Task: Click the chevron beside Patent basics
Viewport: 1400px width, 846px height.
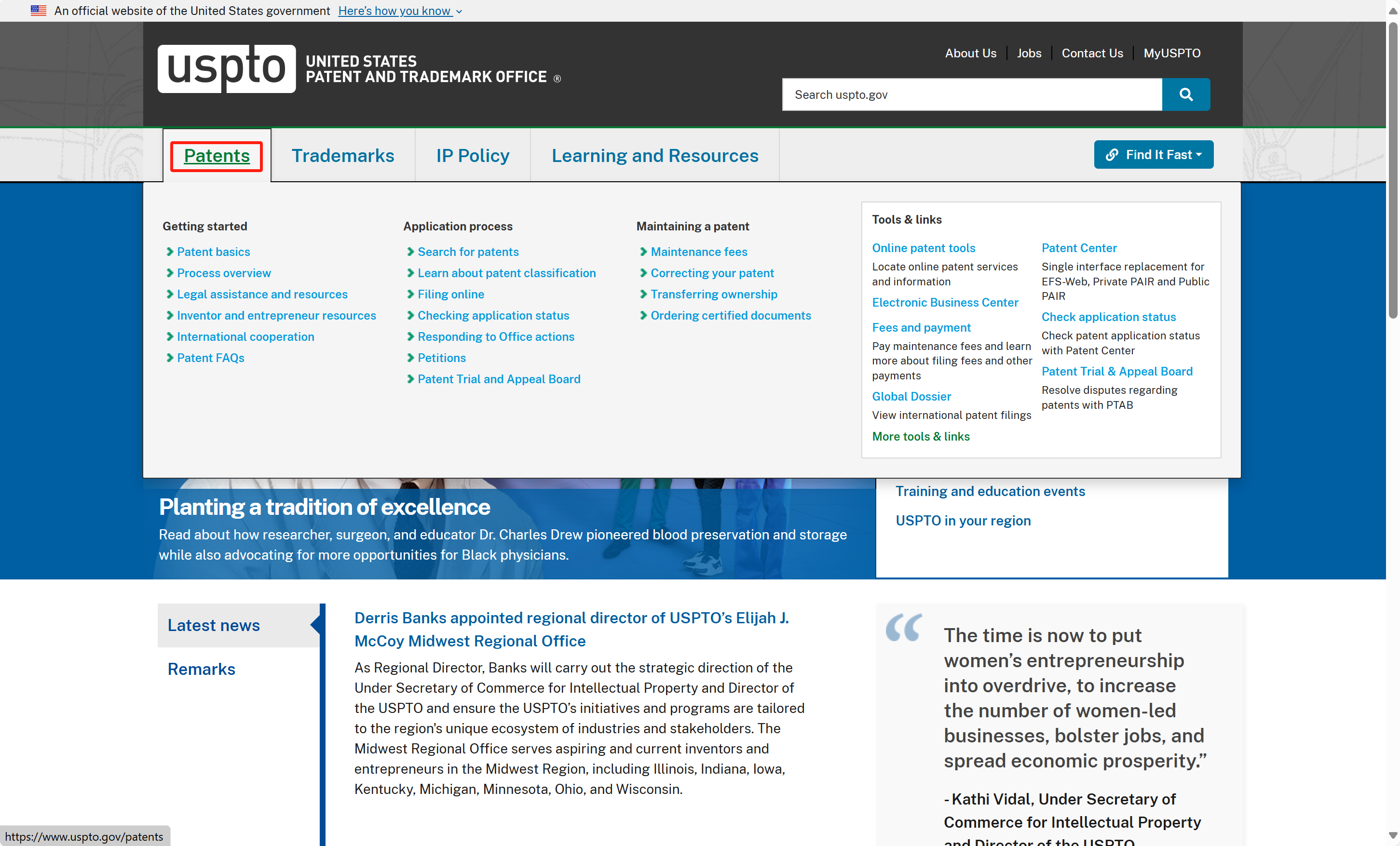Action: coord(170,252)
